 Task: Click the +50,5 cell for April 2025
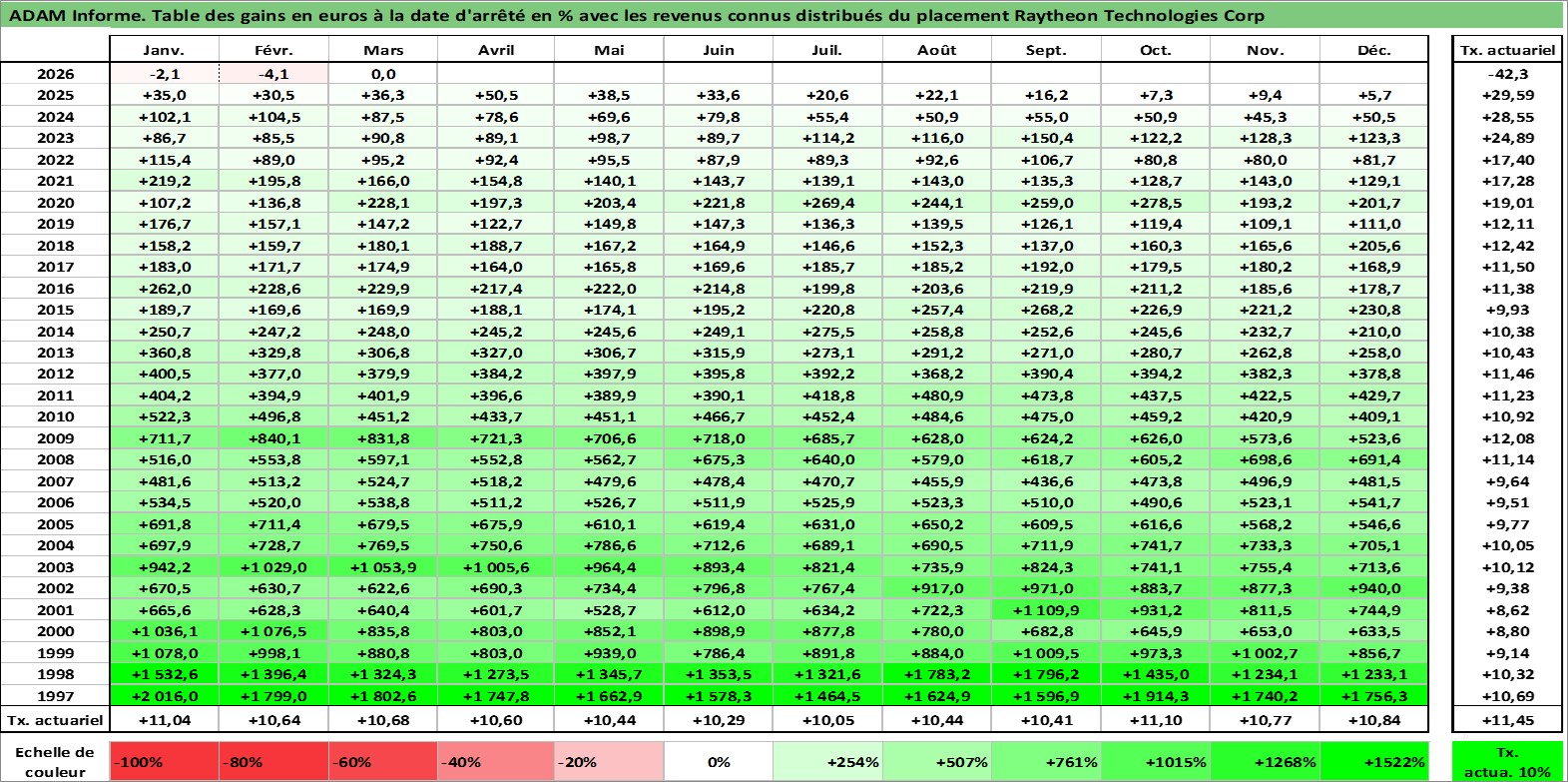click(496, 95)
